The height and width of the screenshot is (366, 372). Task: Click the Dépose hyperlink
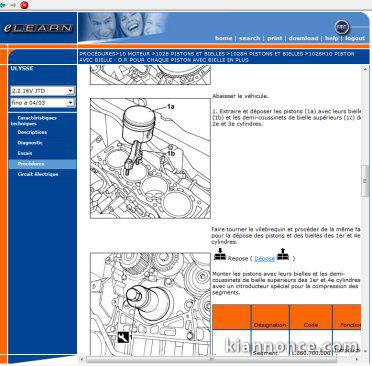[265, 258]
